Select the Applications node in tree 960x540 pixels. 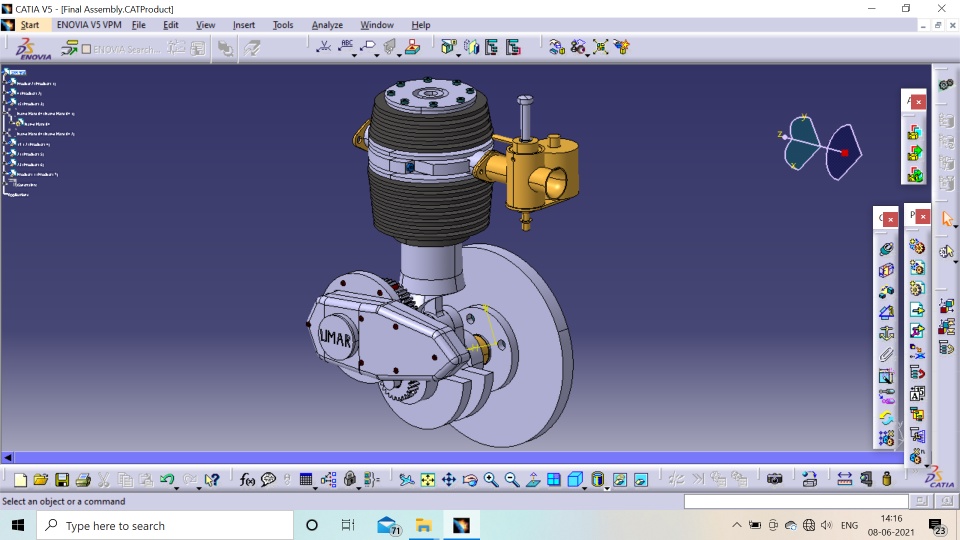point(18,195)
